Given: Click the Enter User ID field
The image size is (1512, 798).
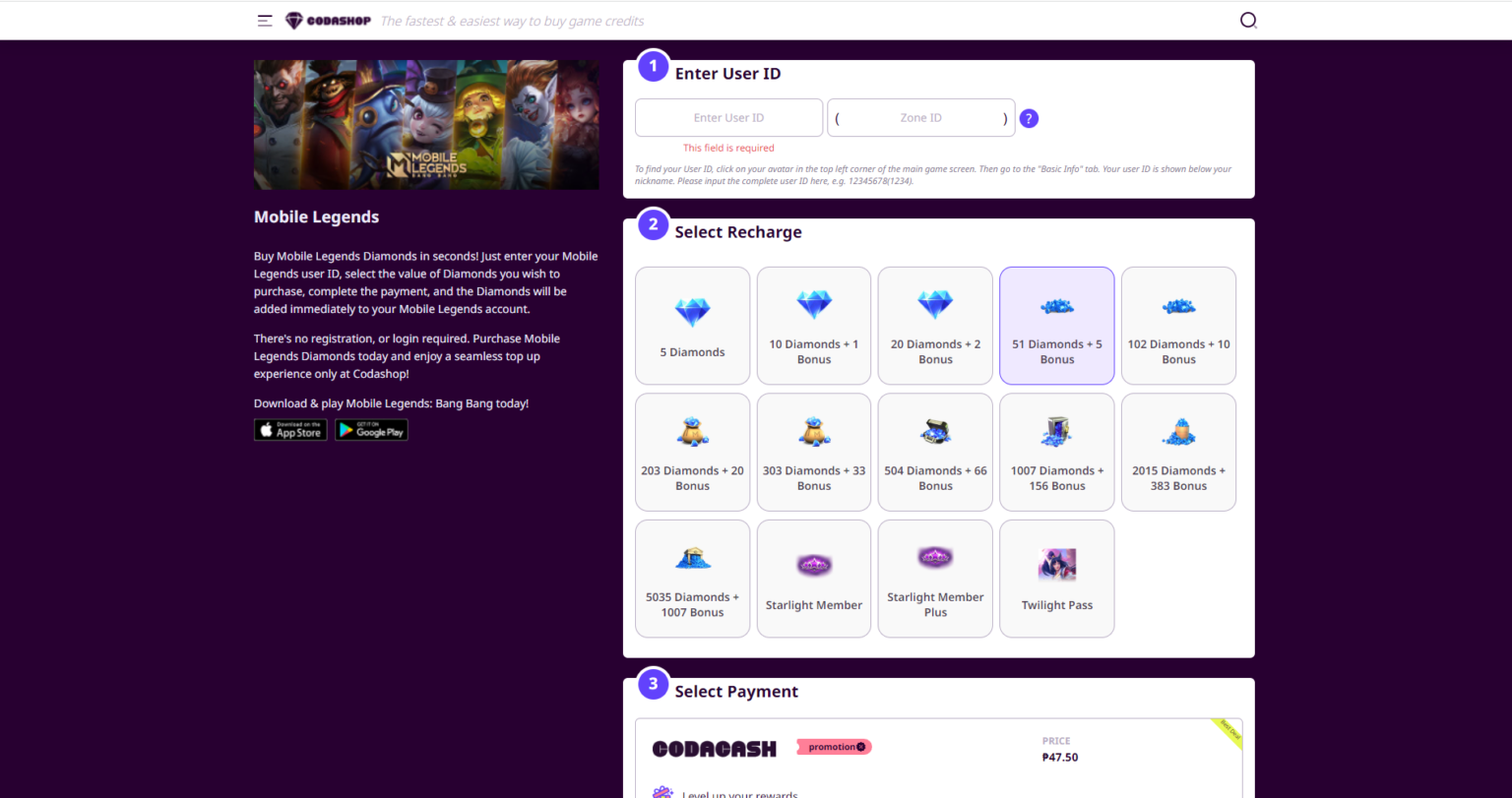Looking at the screenshot, I should (x=728, y=117).
